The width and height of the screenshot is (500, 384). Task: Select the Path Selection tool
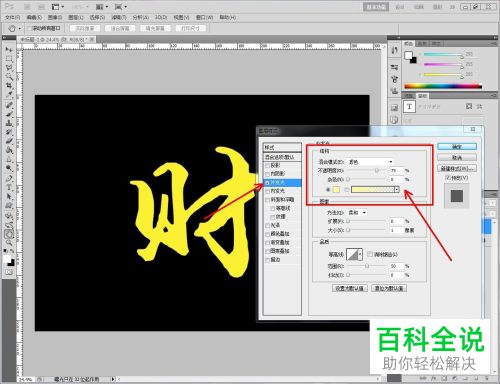(9, 197)
